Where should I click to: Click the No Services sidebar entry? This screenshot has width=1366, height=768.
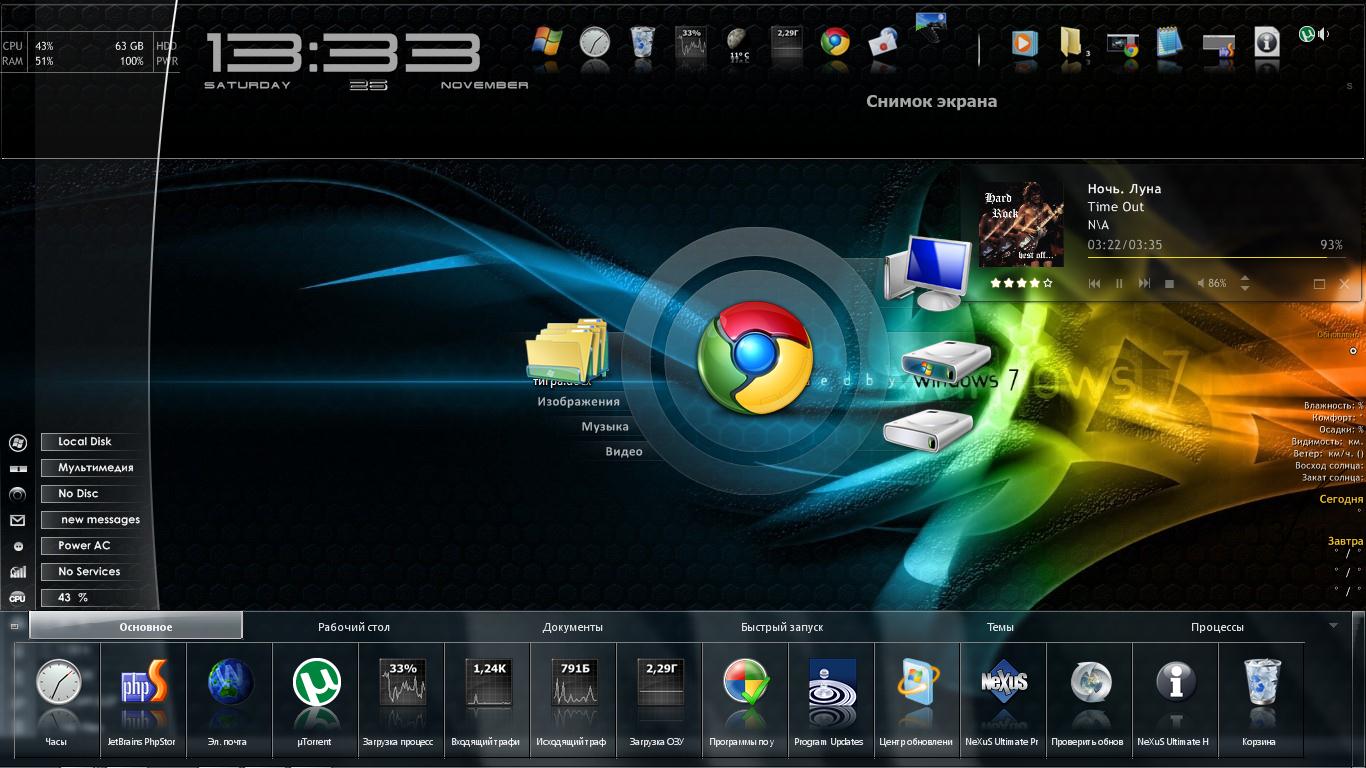(89, 572)
